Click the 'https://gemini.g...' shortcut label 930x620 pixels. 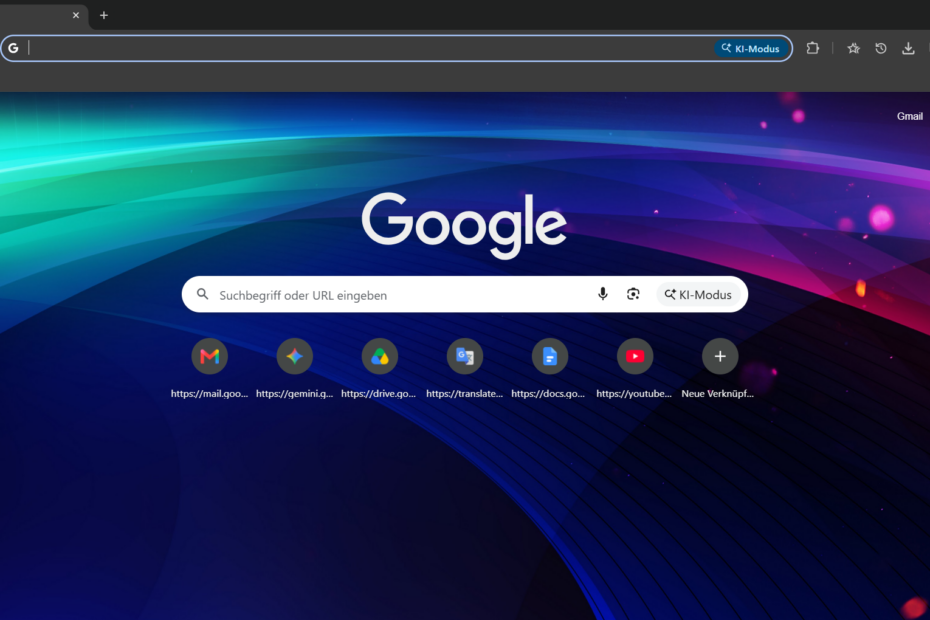coord(295,393)
